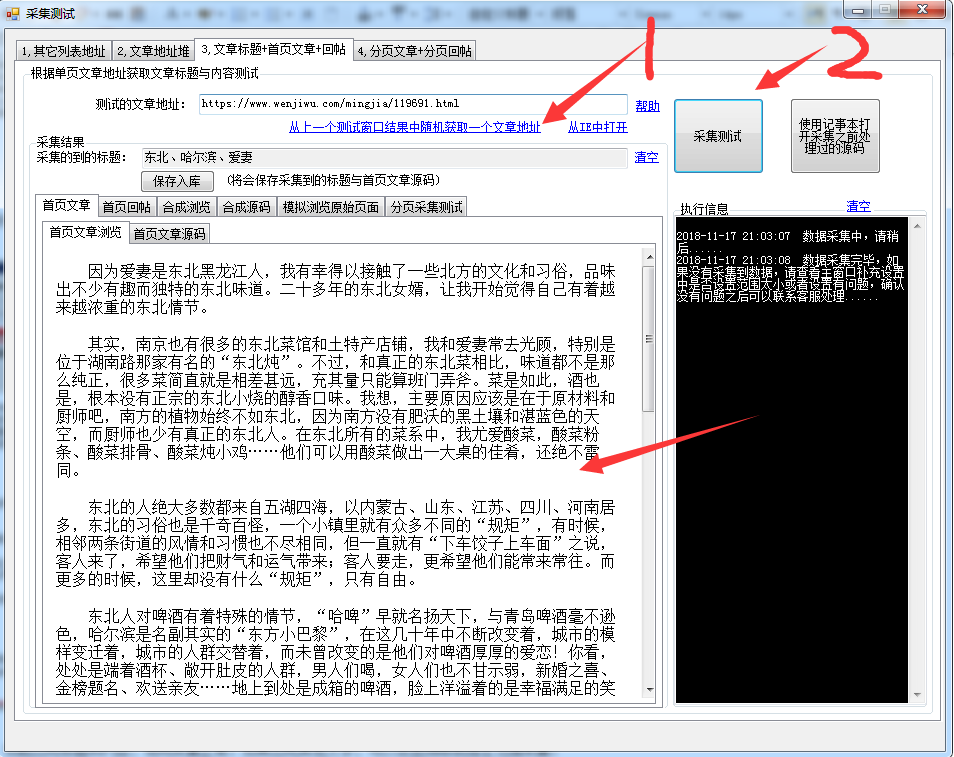The height and width of the screenshot is (757, 954).
Task: Click the article vertical scrollbar thumb
Action: 649,338
